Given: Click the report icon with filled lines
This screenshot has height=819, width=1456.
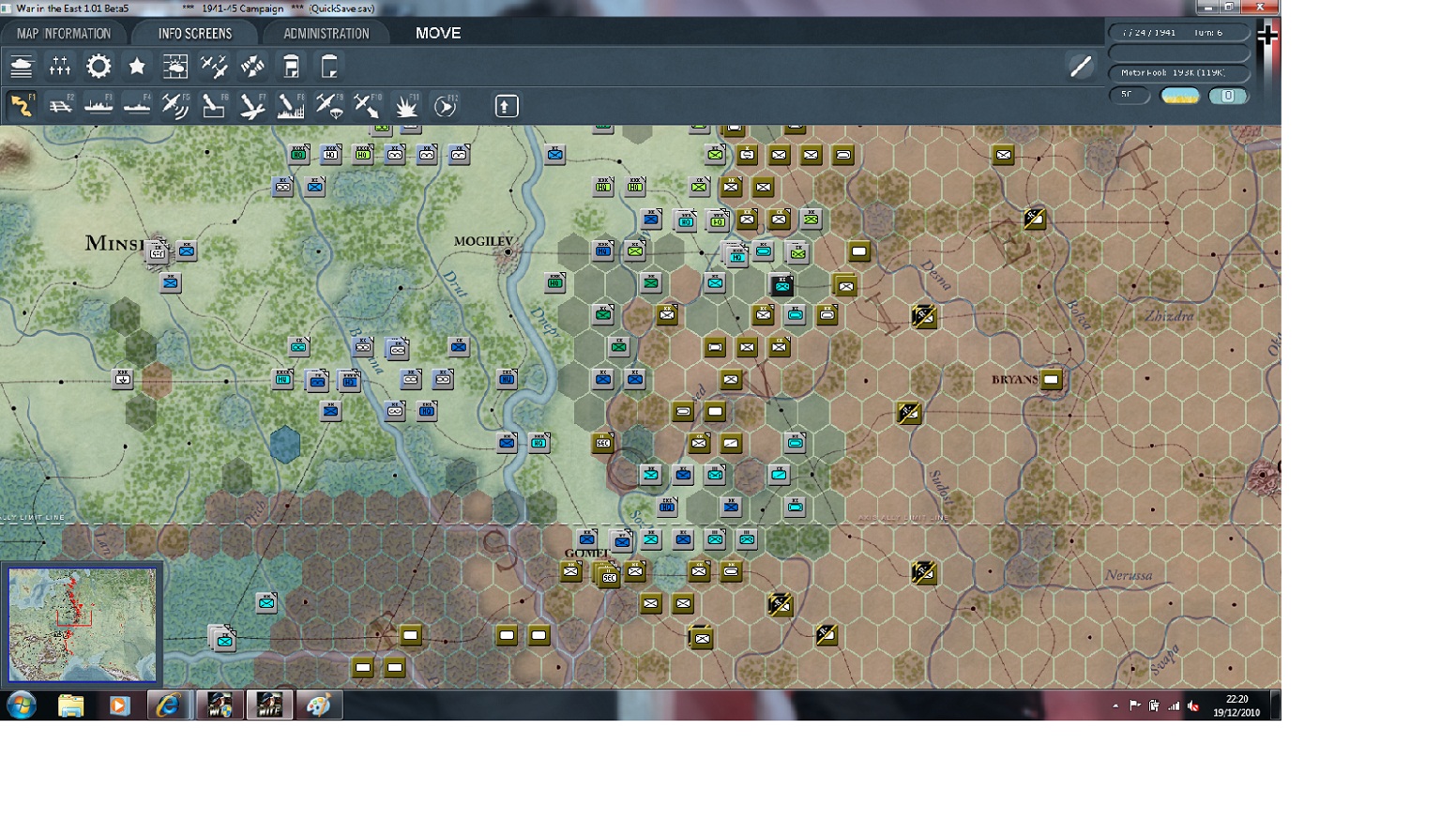Looking at the screenshot, I should [291, 67].
